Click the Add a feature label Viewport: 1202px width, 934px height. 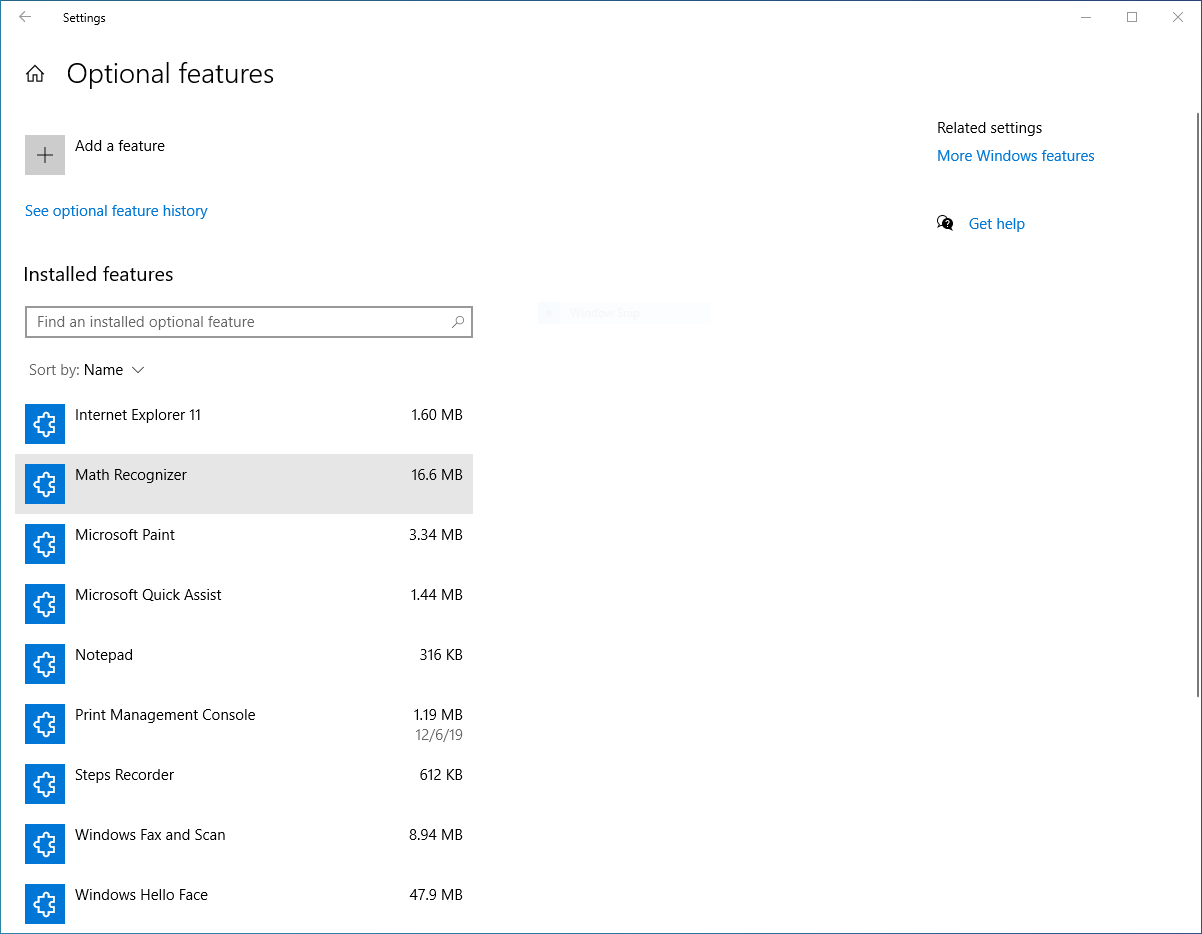point(120,146)
